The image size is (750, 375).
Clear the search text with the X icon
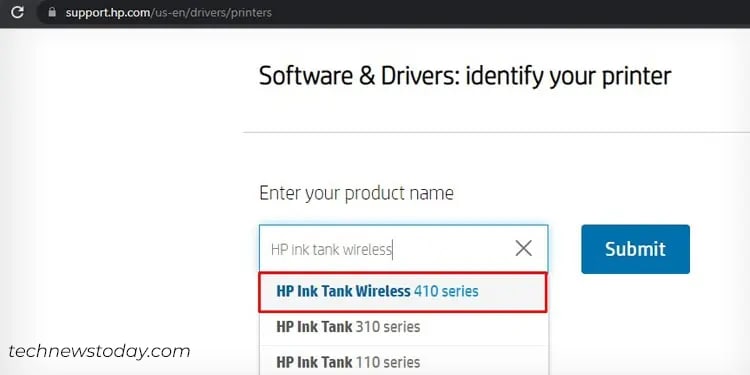click(x=524, y=248)
